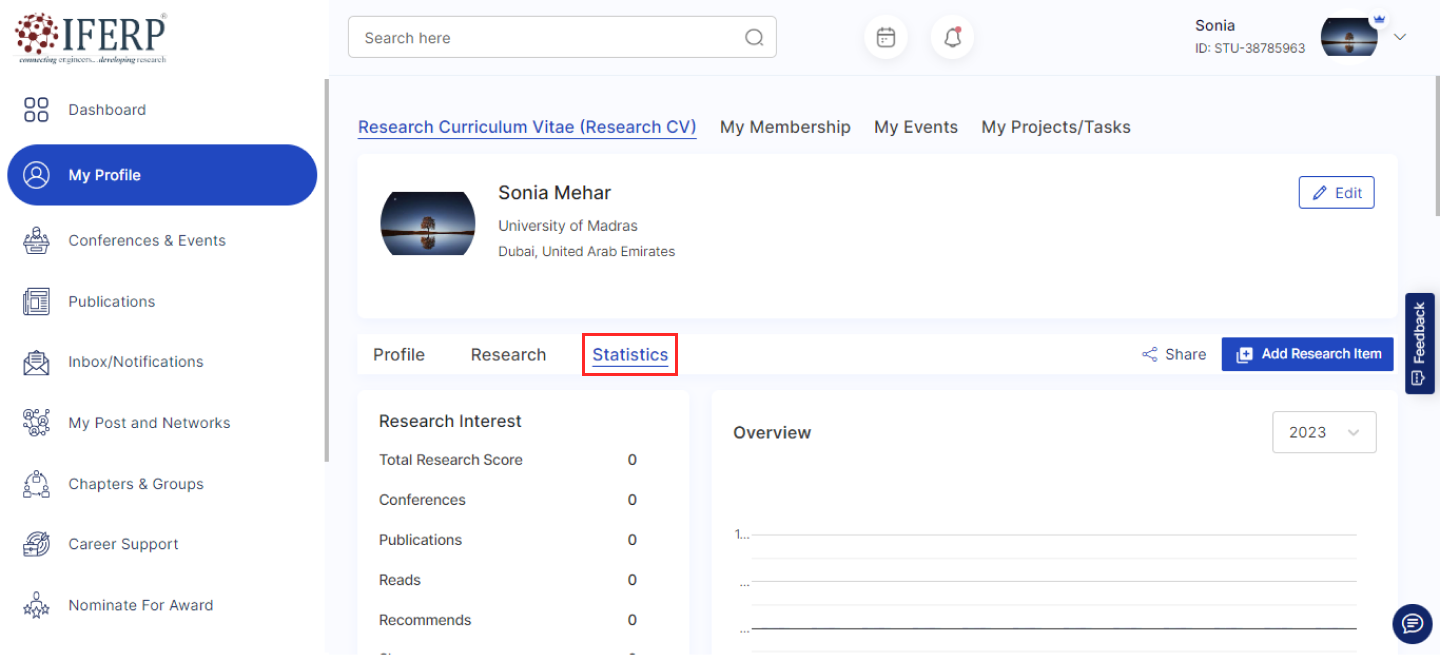Open the calendar icon in header
The image size is (1440, 655).
click(x=885, y=38)
